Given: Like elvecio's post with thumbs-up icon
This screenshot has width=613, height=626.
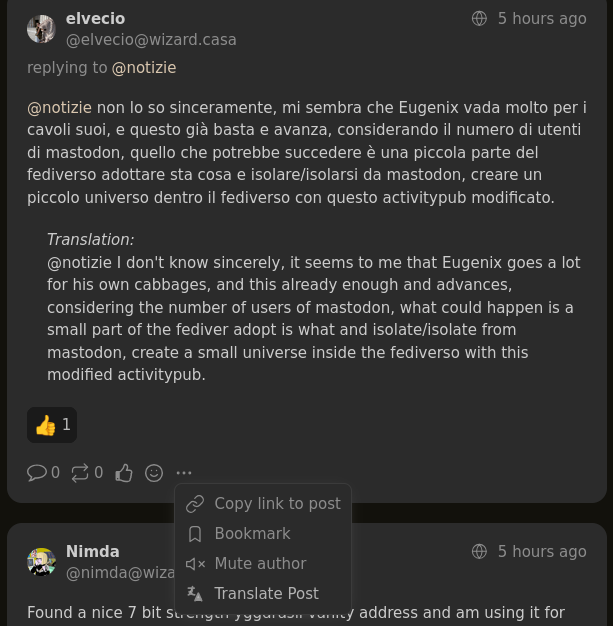Looking at the screenshot, I should tap(124, 473).
